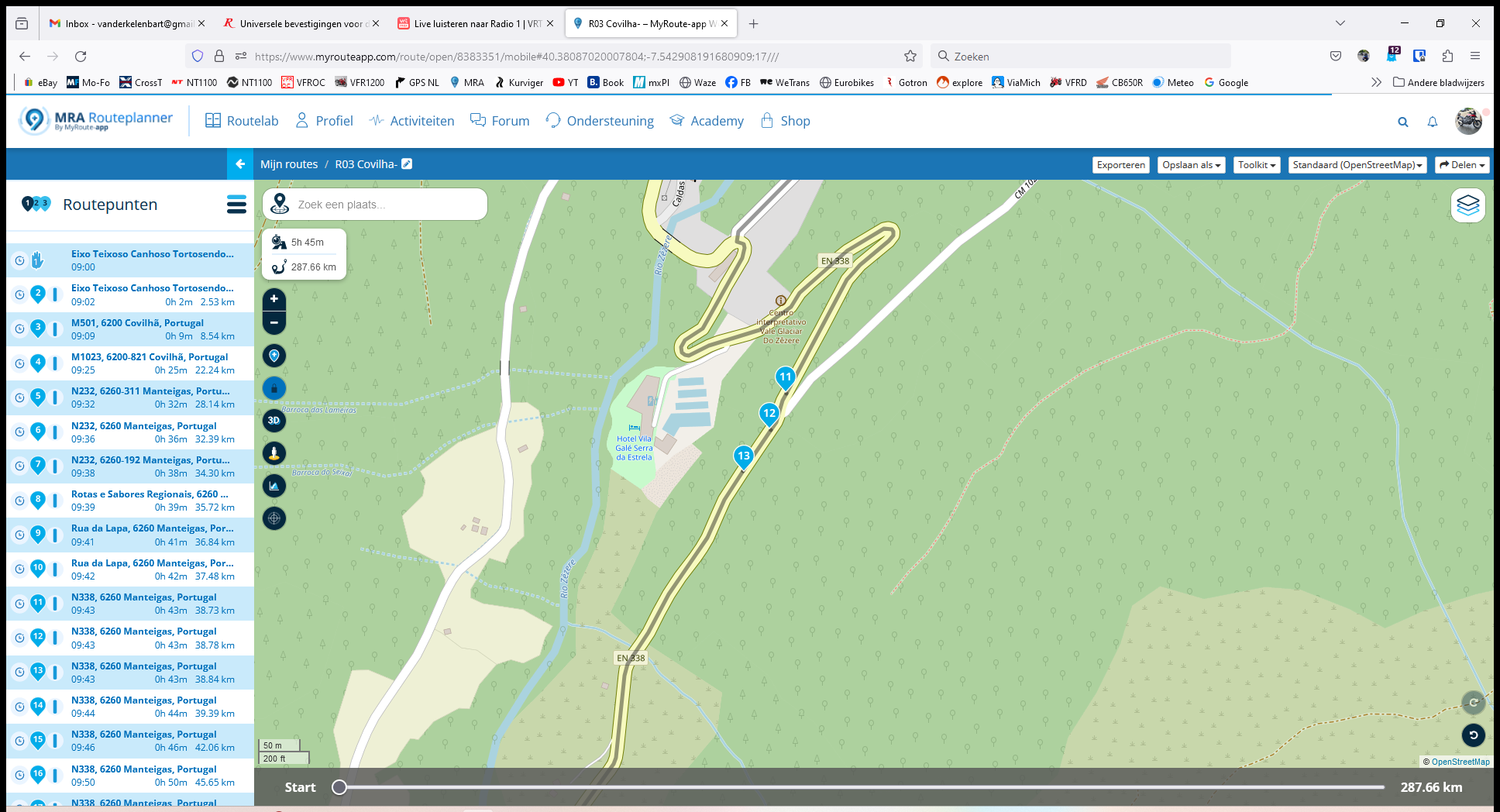Viewport: 1500px width, 812px height.
Task: Click the Zoek een plaats search field
Action: [375, 205]
